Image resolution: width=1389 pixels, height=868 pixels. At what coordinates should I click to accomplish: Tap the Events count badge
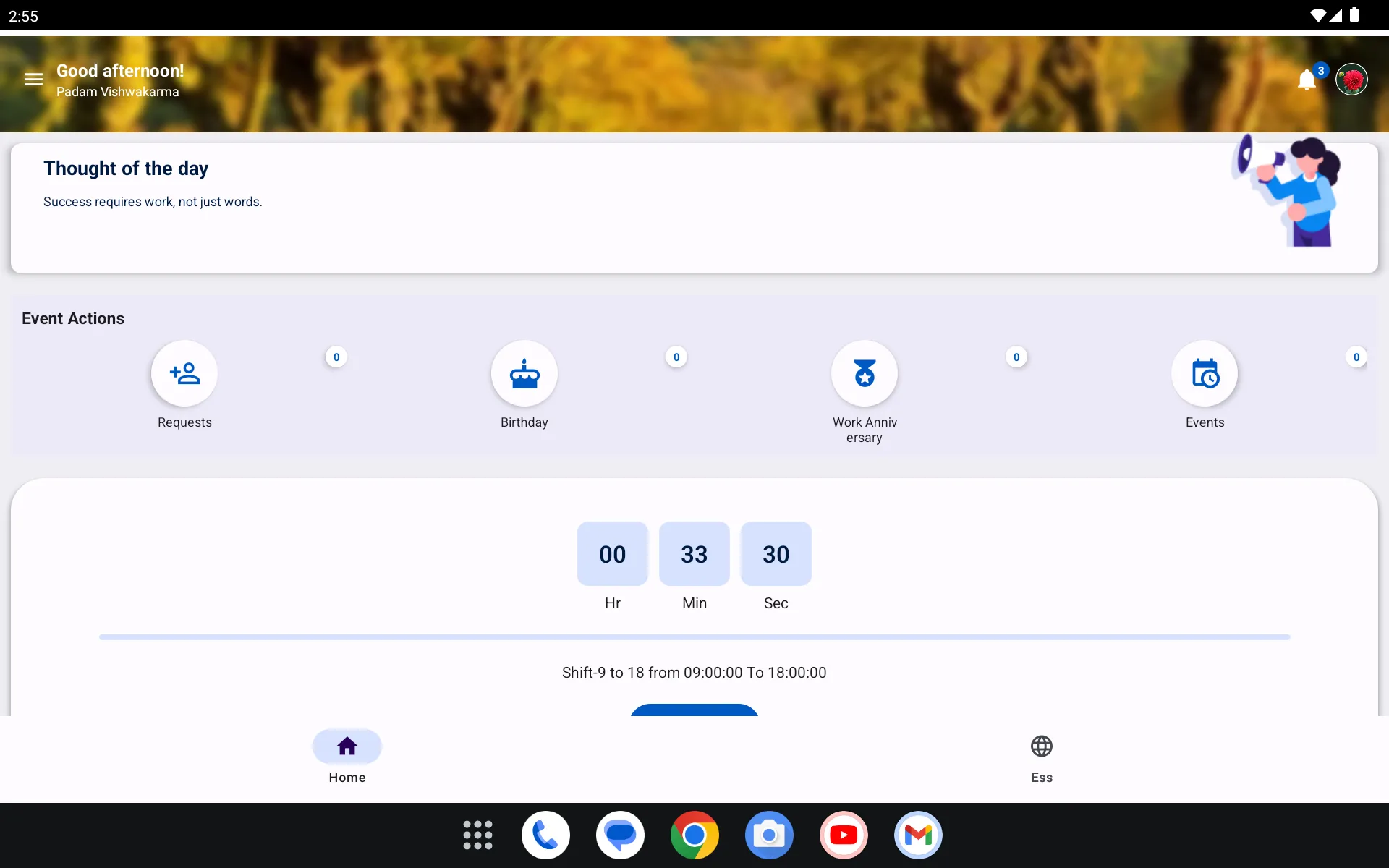(x=1356, y=357)
